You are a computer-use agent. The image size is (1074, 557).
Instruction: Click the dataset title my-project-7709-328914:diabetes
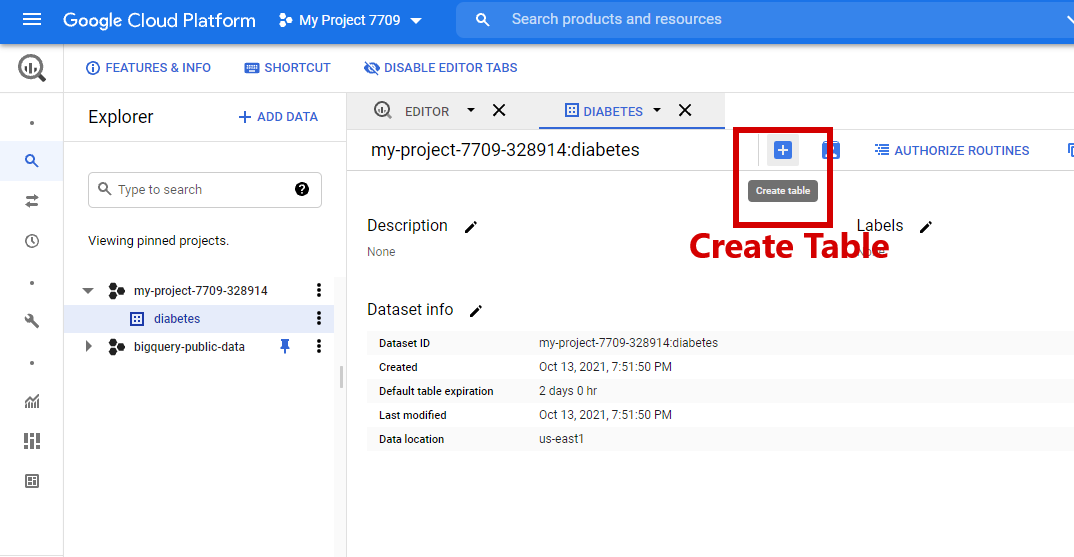click(x=505, y=150)
